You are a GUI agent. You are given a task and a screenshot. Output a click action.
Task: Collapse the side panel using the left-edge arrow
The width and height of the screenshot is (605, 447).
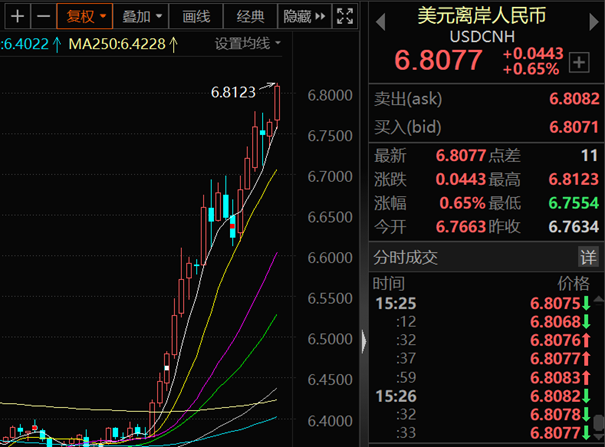(363, 340)
